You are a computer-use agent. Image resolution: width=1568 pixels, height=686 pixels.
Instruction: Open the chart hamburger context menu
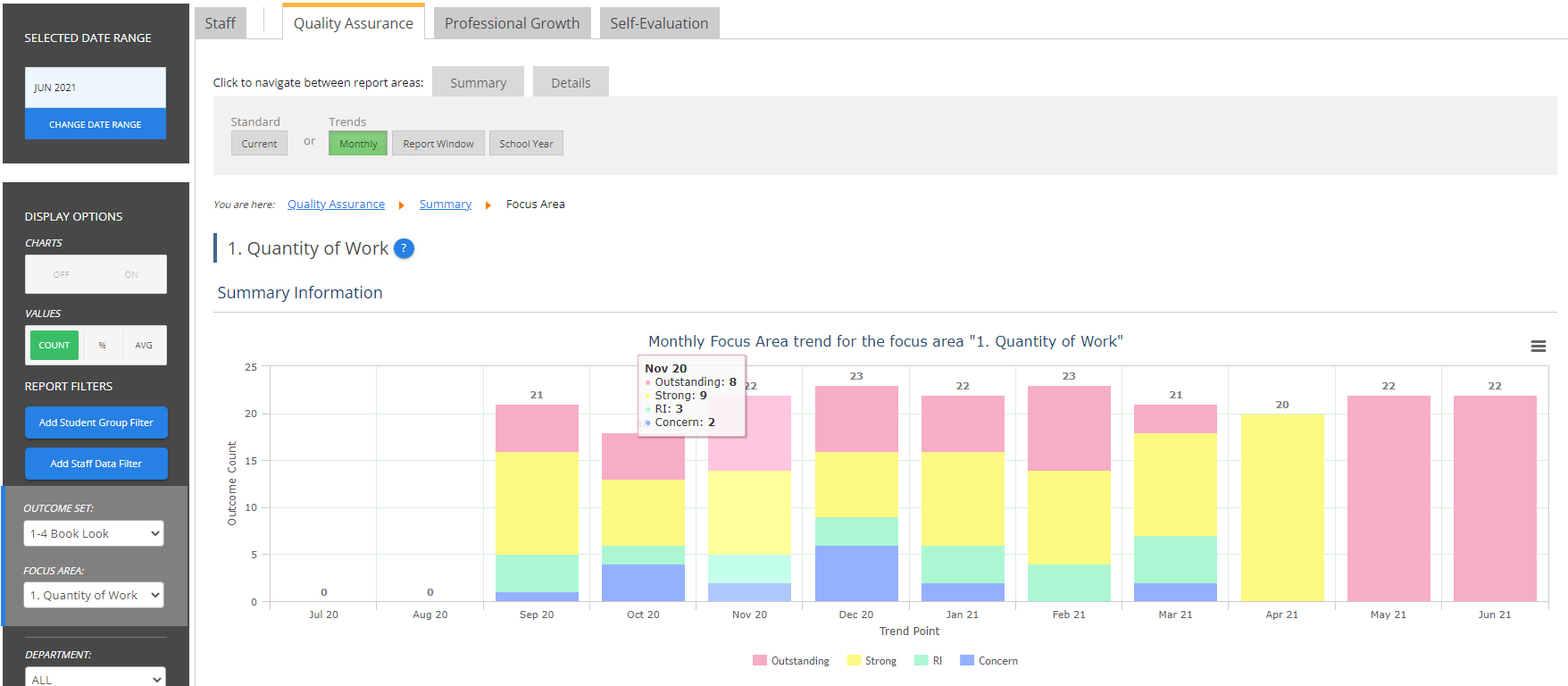tap(1538, 347)
